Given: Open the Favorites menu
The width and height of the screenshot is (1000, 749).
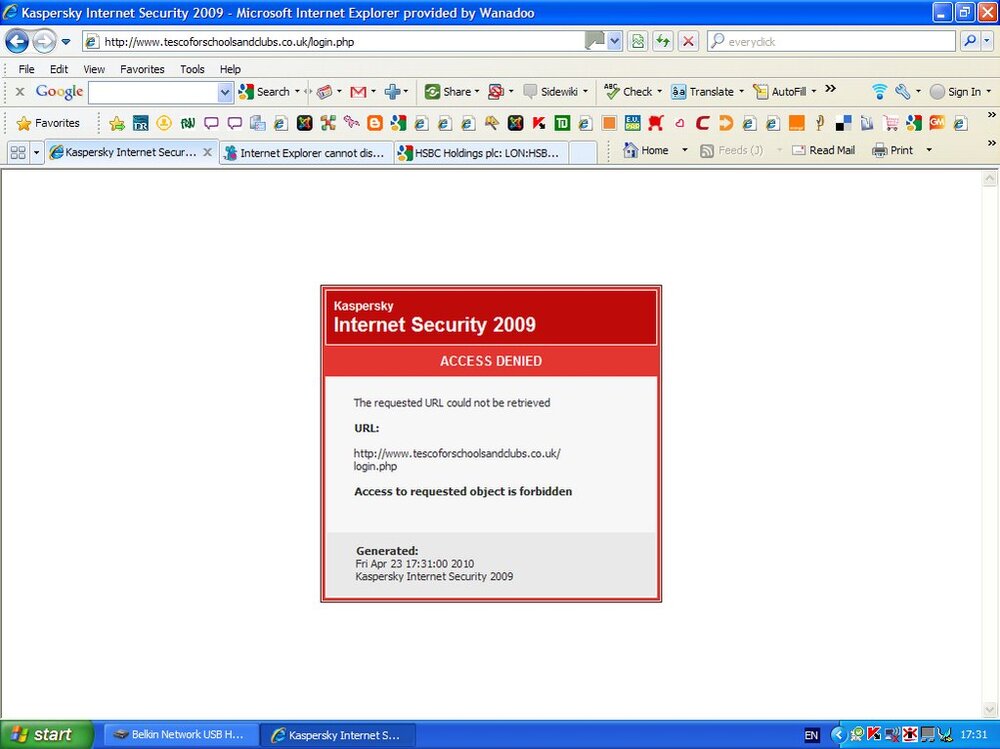Looking at the screenshot, I should pos(142,69).
